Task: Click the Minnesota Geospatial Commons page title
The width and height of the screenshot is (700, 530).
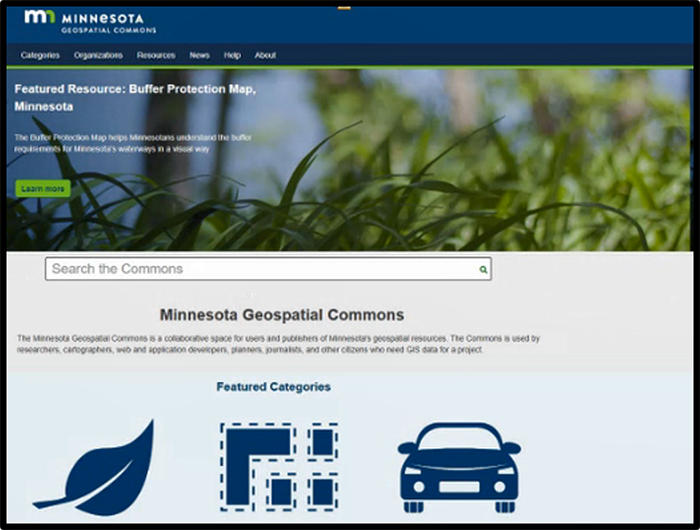Action: click(x=282, y=315)
